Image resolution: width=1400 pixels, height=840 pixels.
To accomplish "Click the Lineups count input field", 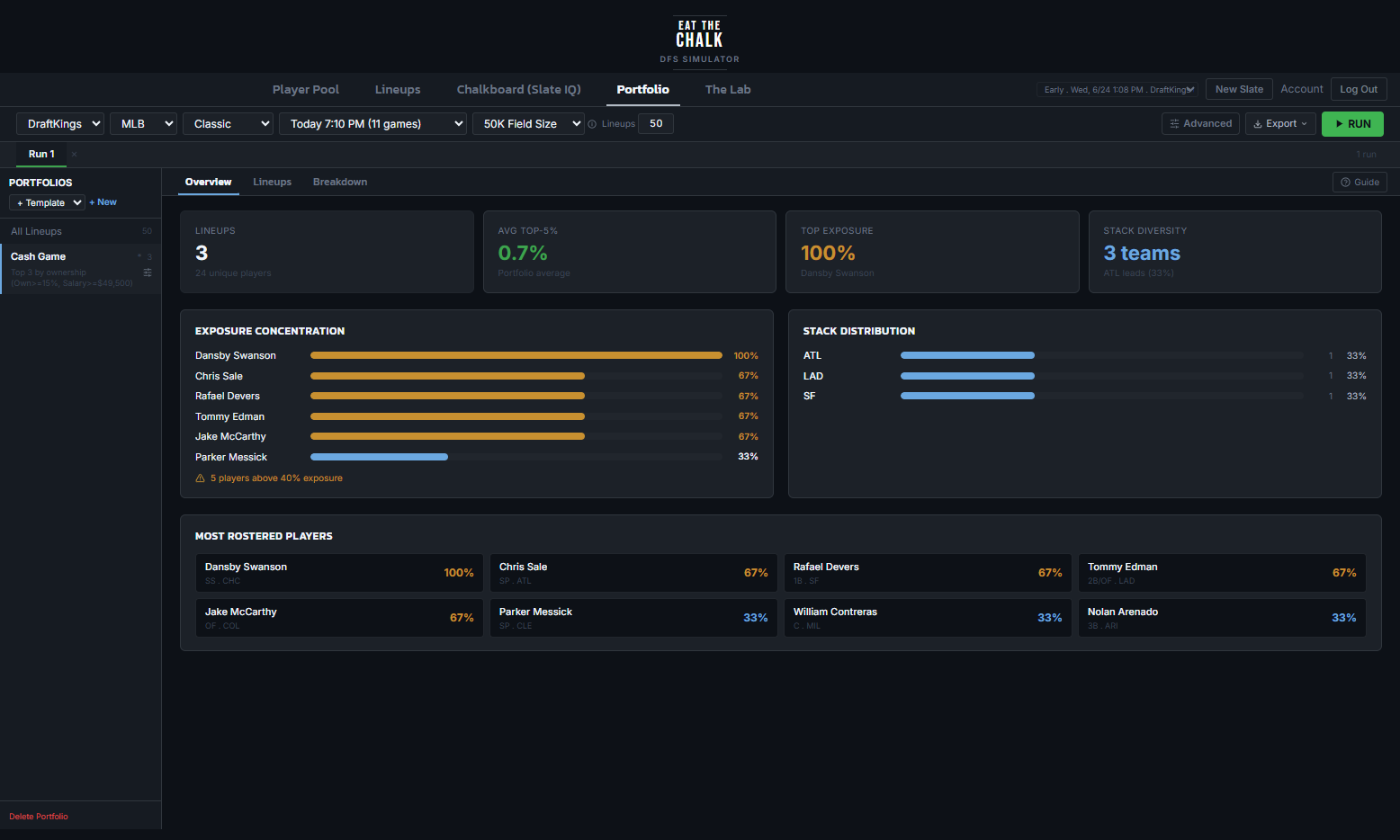I will click(656, 124).
